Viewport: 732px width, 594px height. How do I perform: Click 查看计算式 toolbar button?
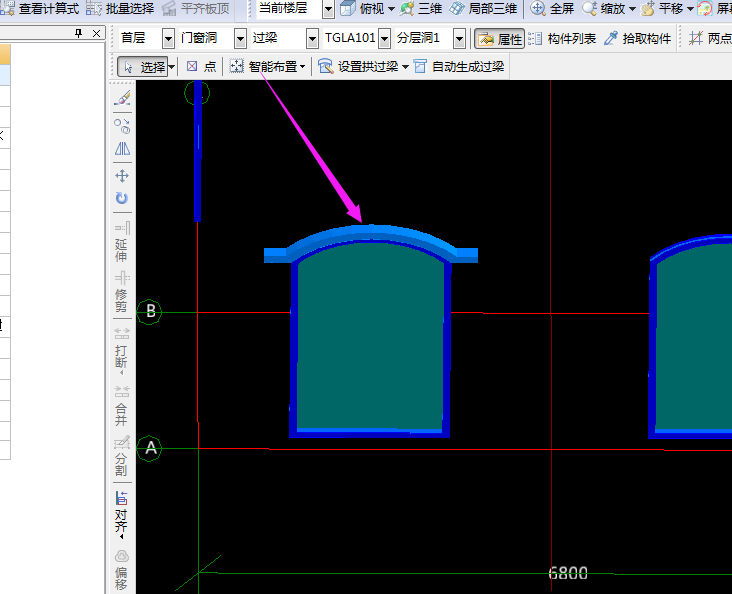40,8
